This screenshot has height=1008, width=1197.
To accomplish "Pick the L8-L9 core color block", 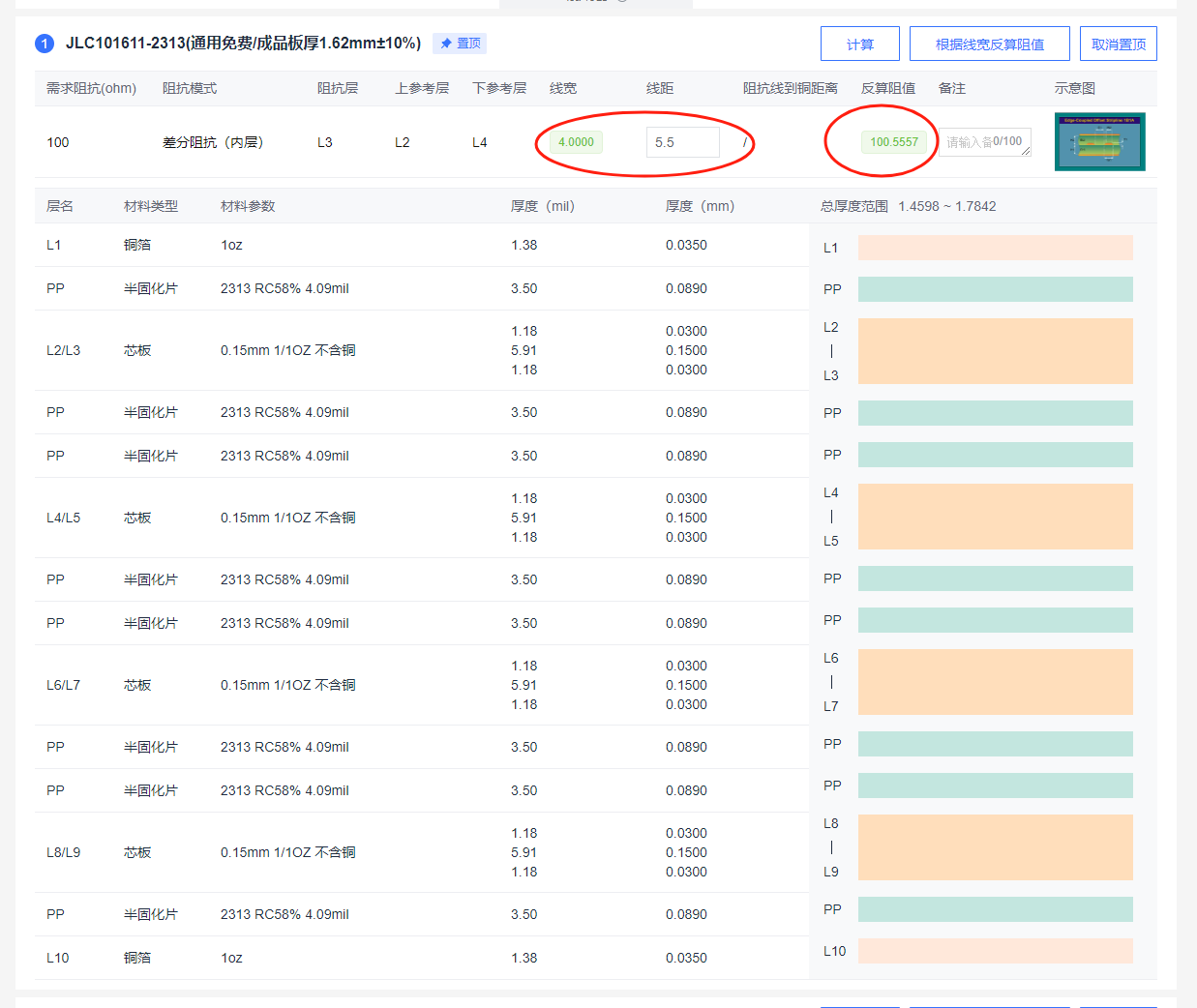I will (995, 847).
